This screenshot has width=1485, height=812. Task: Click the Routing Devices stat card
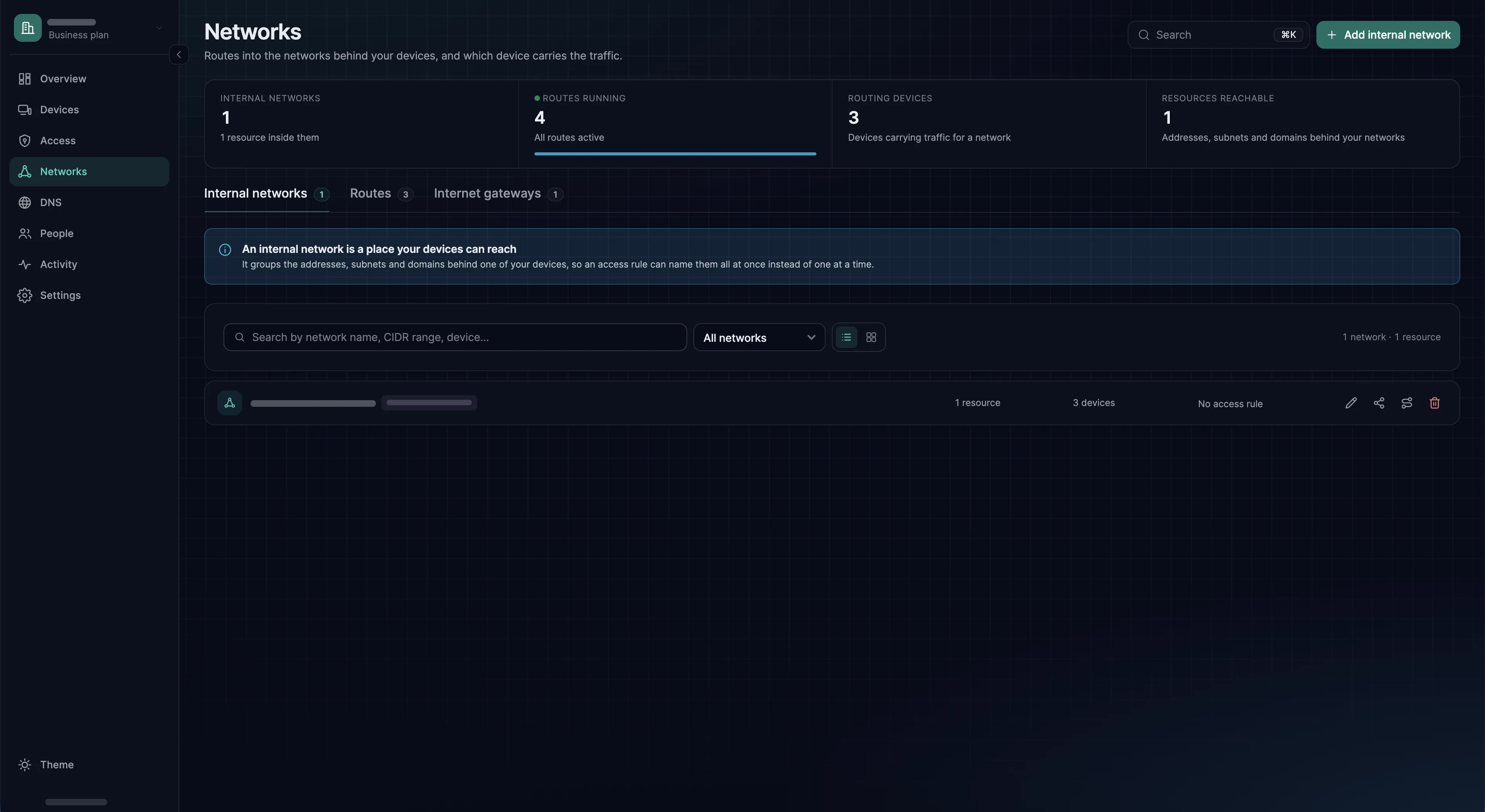coord(989,124)
